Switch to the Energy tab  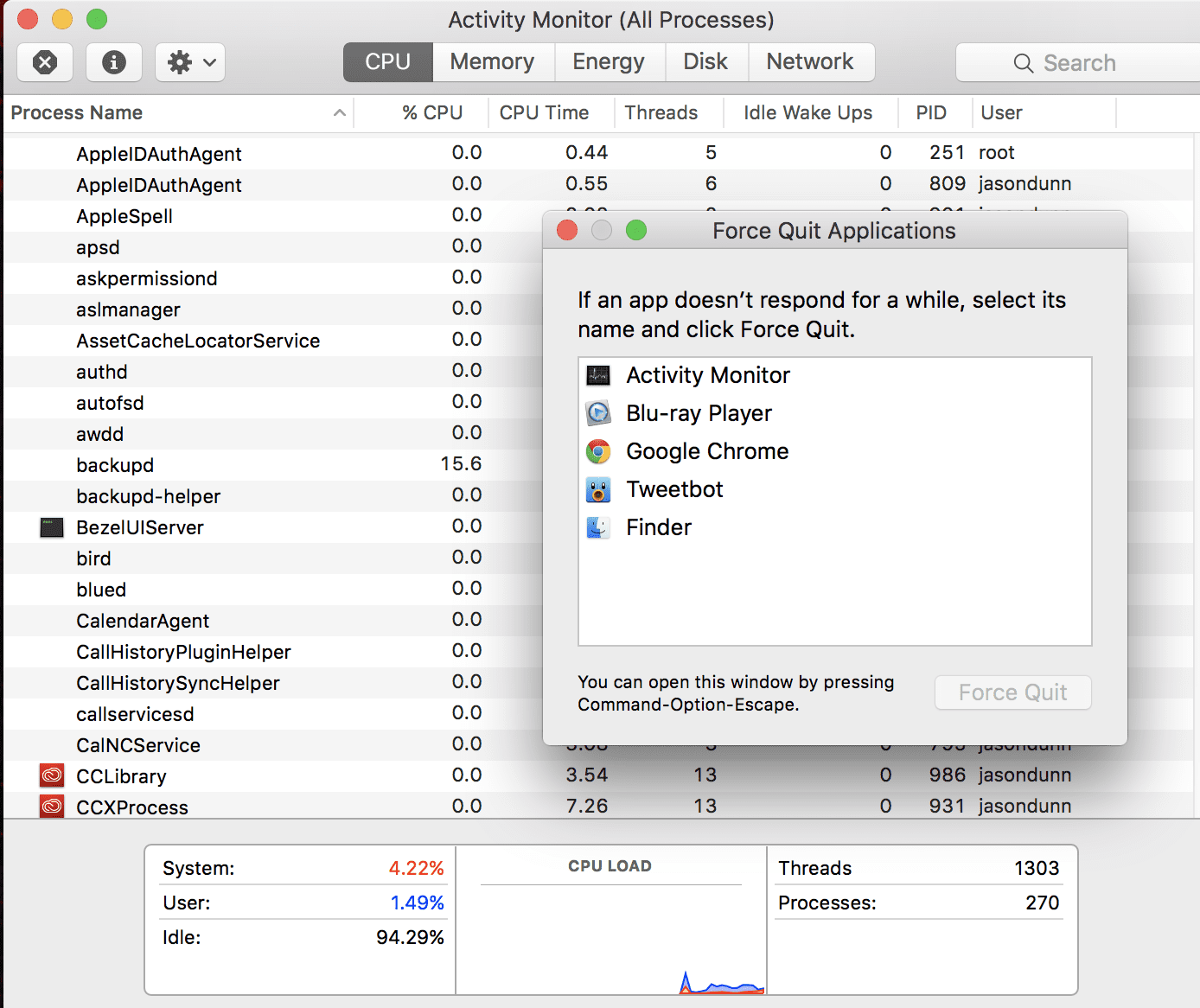point(609,62)
